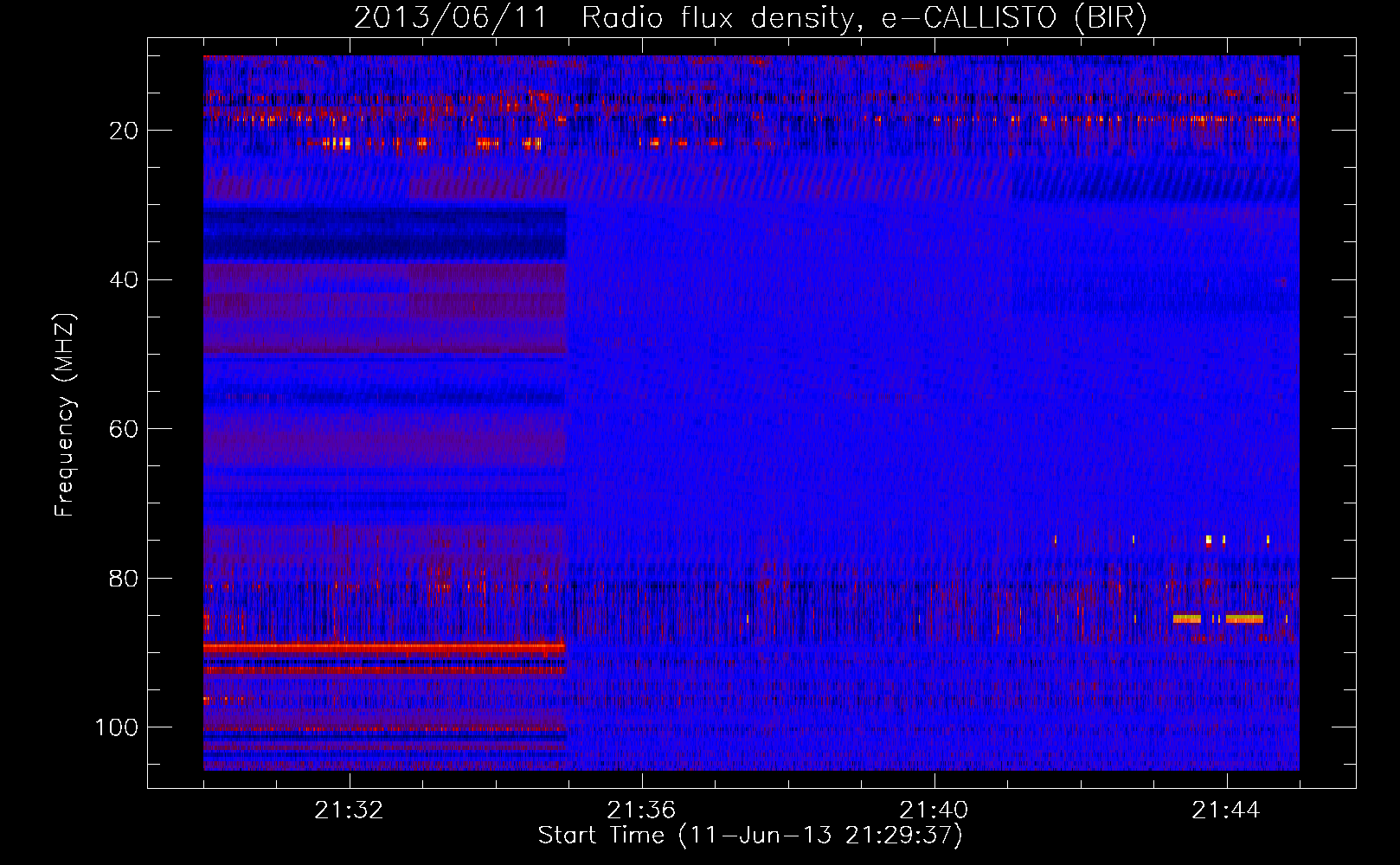This screenshot has height=865, width=1400.
Task: Click the bright red horizontal band near 89 MHz
Action: pos(384,647)
